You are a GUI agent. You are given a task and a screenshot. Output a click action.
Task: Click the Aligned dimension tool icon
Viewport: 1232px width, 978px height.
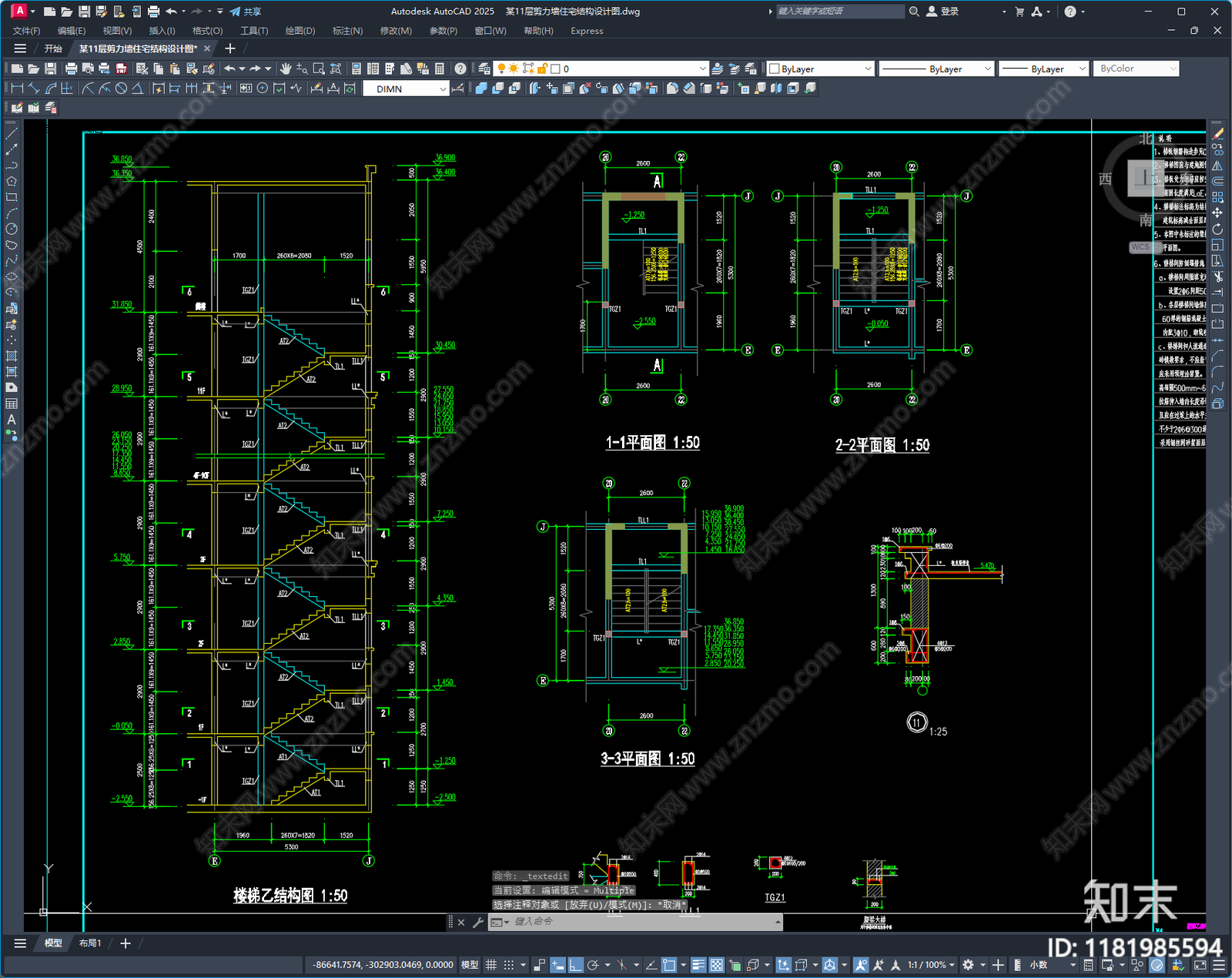tap(34, 89)
